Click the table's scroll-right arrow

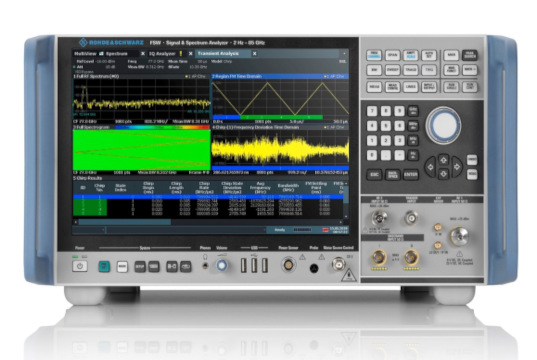coord(340,222)
